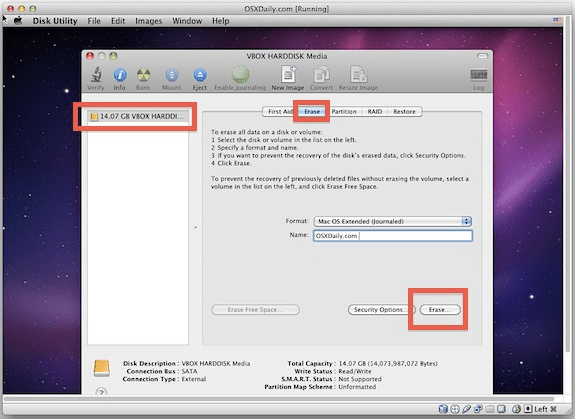The height and width of the screenshot is (419, 575).
Task: Open the Help menu
Action: tap(220, 21)
